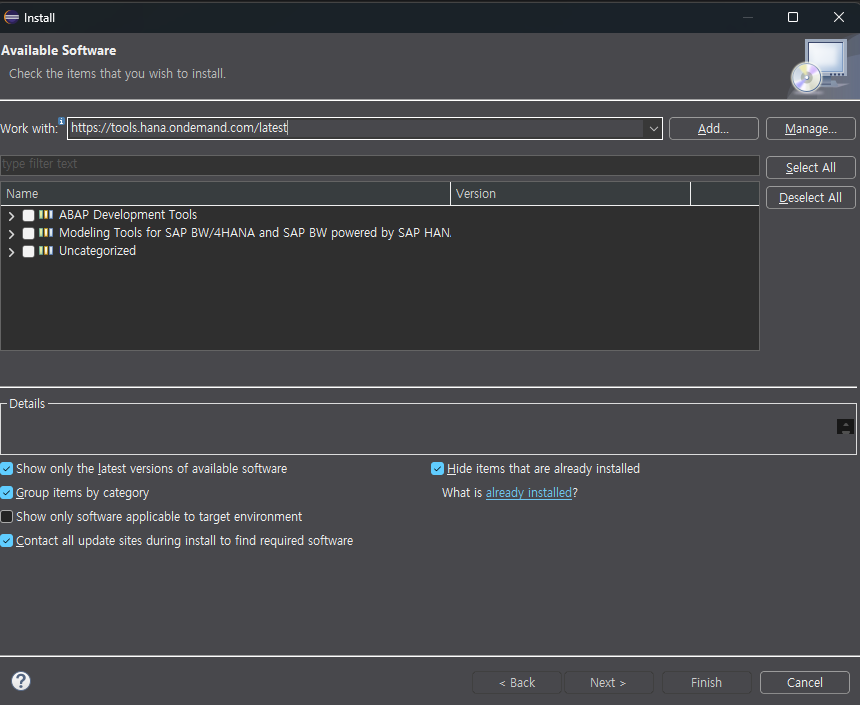860x705 pixels.
Task: Click the Select All button
Action: click(811, 168)
